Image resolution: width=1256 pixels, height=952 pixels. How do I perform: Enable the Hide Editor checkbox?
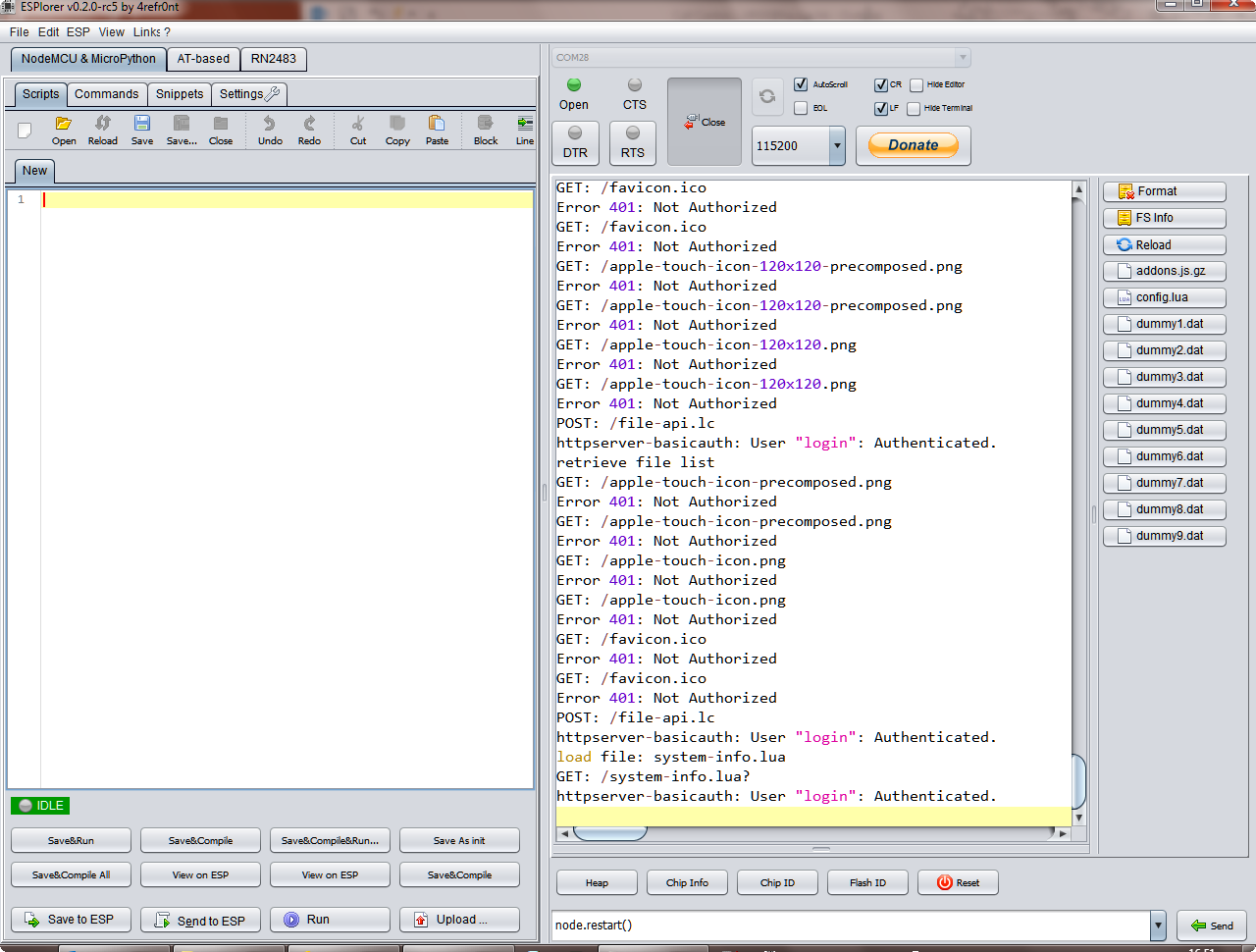coord(916,84)
